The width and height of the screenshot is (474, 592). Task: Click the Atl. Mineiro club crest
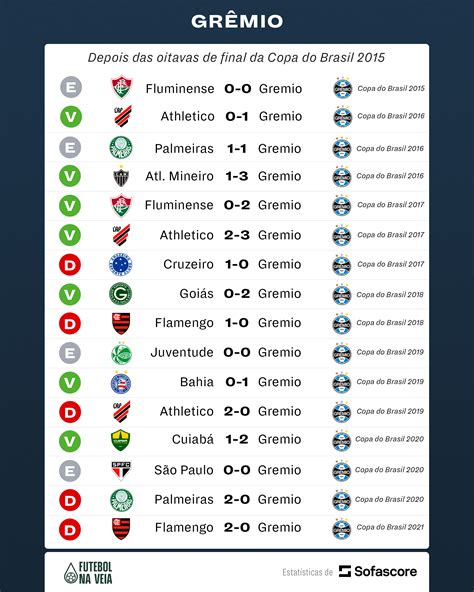121,176
